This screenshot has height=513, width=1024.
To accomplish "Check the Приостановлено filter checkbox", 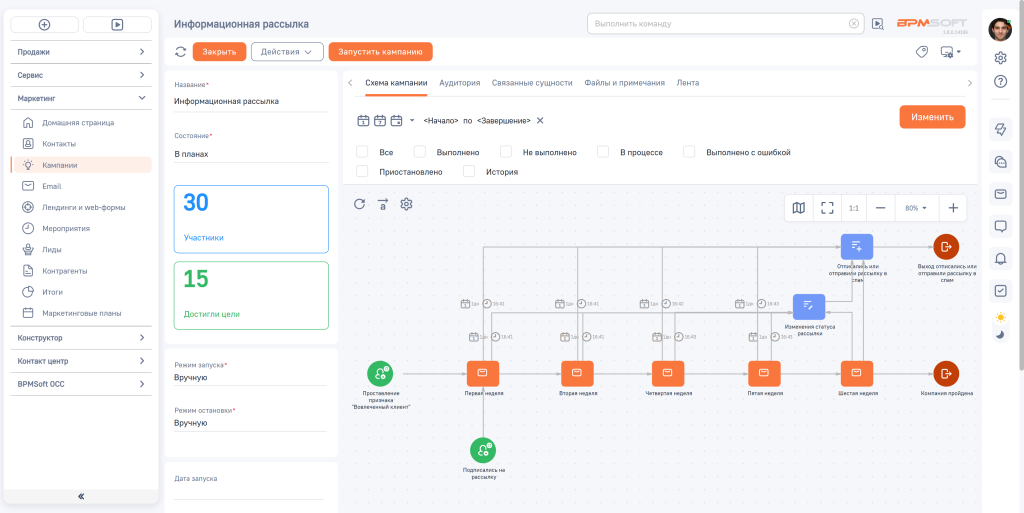I will (362, 172).
